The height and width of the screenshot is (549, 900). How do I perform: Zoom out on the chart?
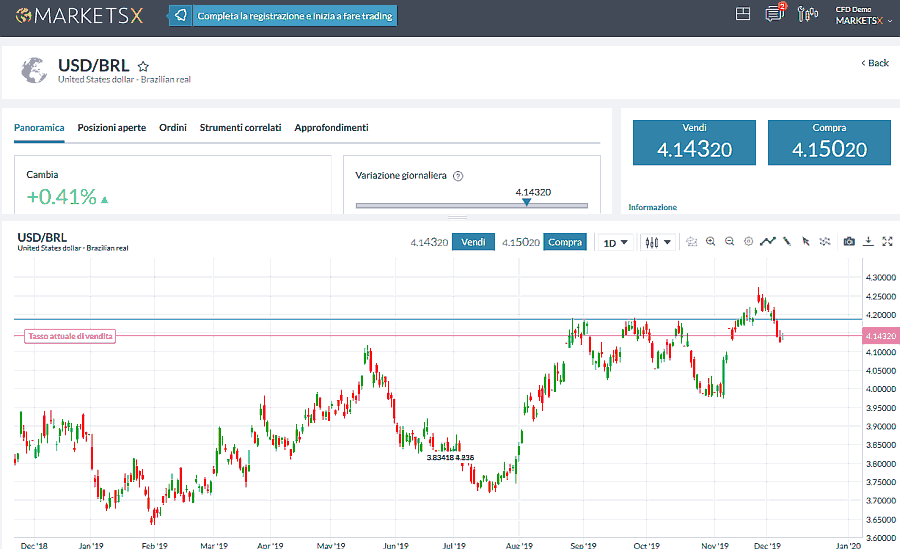coord(730,242)
